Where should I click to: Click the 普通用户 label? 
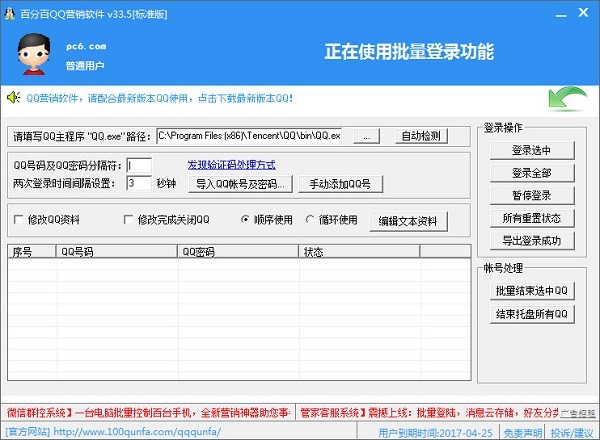point(85,66)
